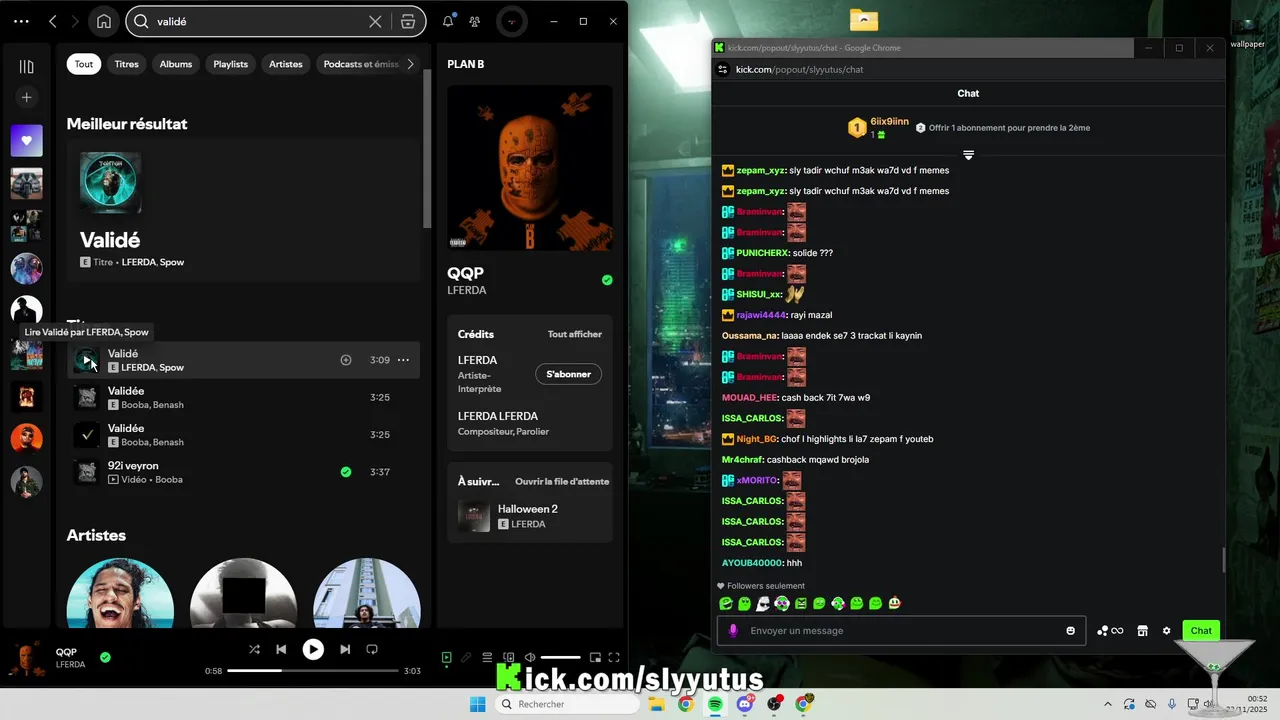Mute Spotify with the speaker icon
The image size is (1280, 720).
[x=529, y=657]
